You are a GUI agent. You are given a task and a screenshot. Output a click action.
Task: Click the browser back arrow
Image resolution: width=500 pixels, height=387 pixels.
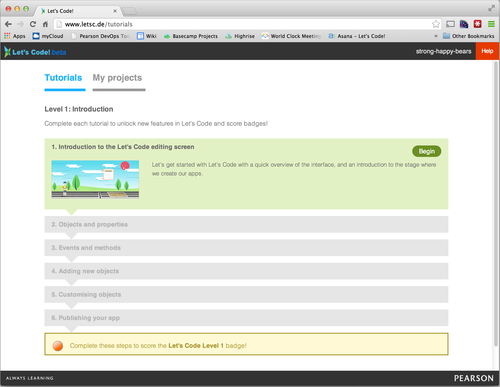(x=8, y=24)
